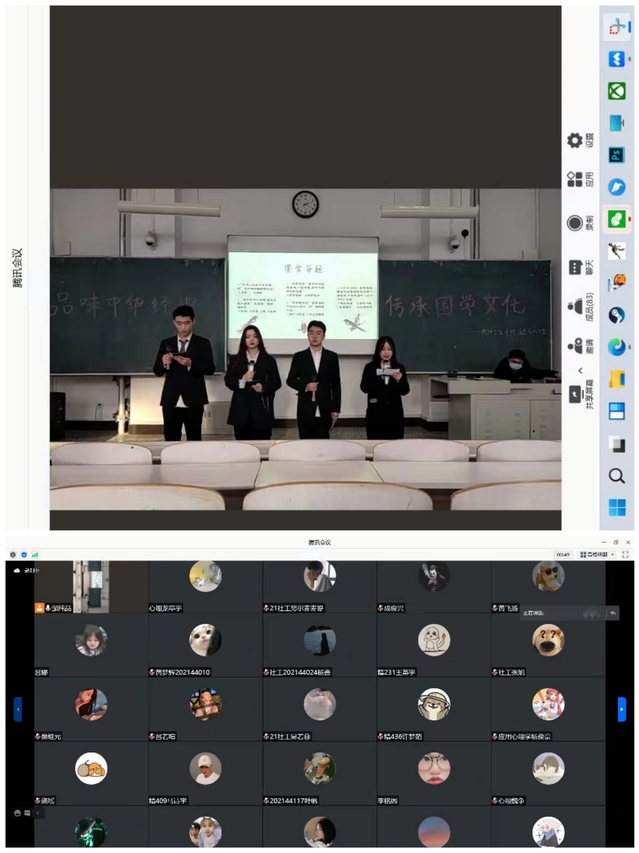Open the 应用 apps icon
639x853 pixels.
tap(575, 180)
